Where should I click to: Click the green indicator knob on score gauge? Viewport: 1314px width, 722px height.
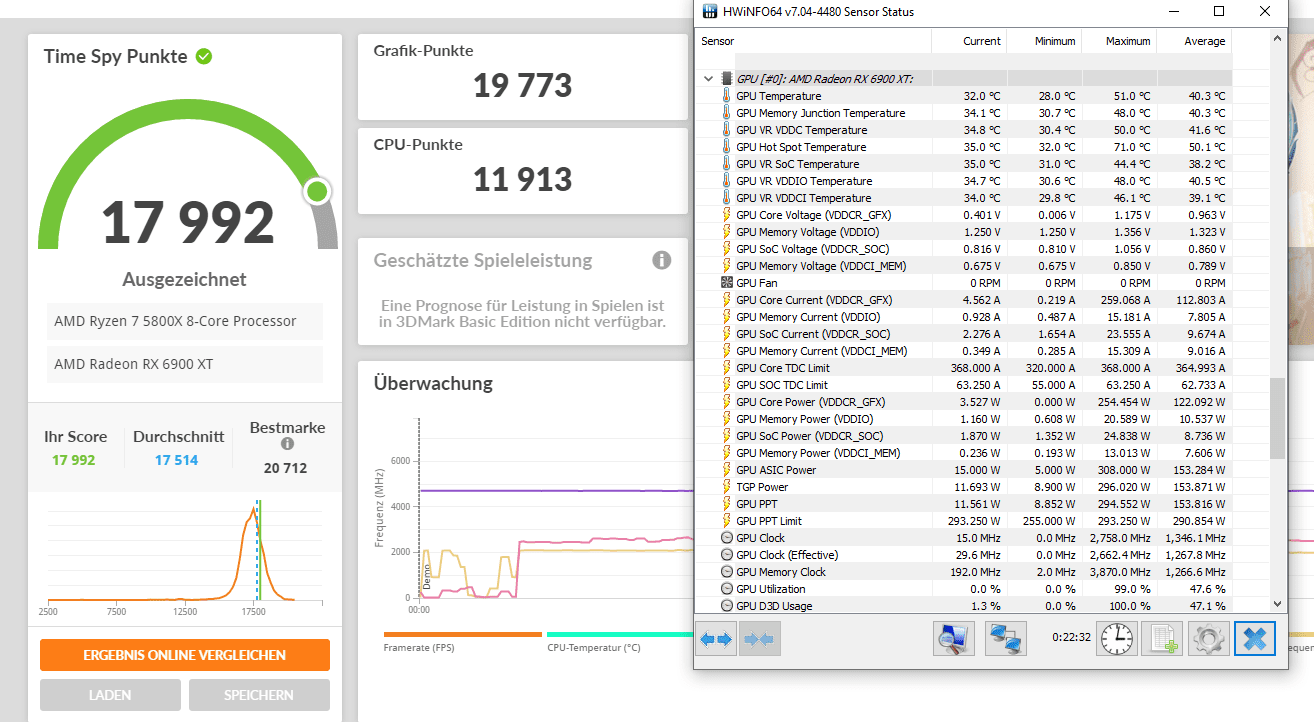click(x=318, y=190)
